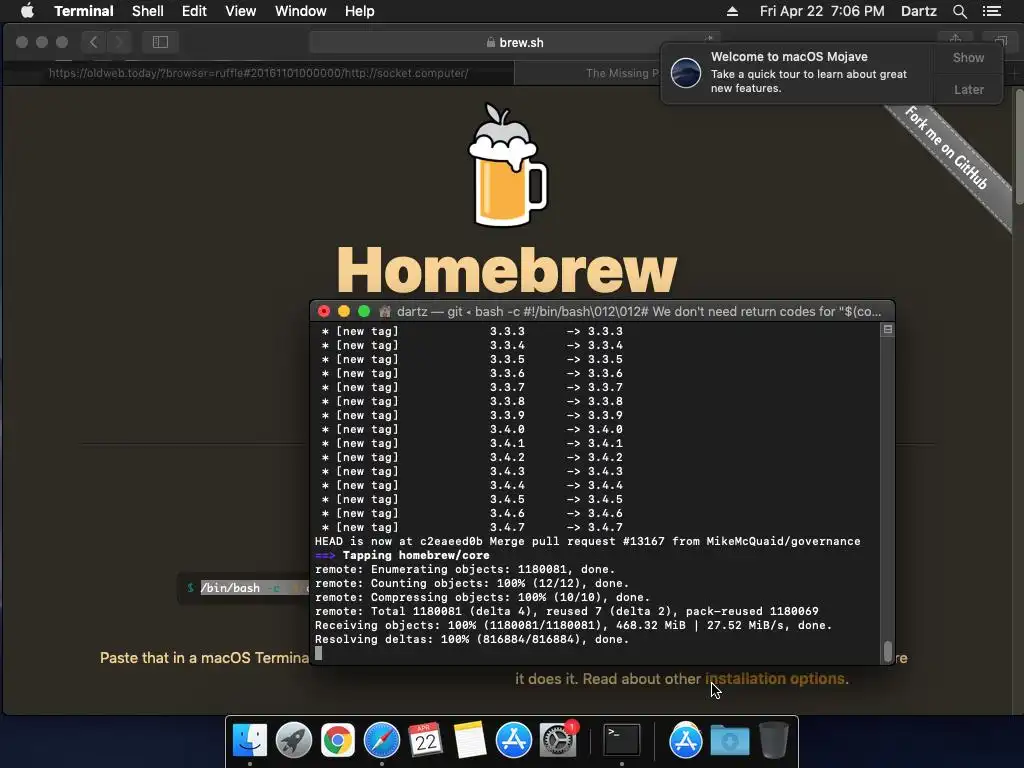Viewport: 1024px width, 768px height.
Task: Click the Terminal window title bar text
Action: pos(639,312)
